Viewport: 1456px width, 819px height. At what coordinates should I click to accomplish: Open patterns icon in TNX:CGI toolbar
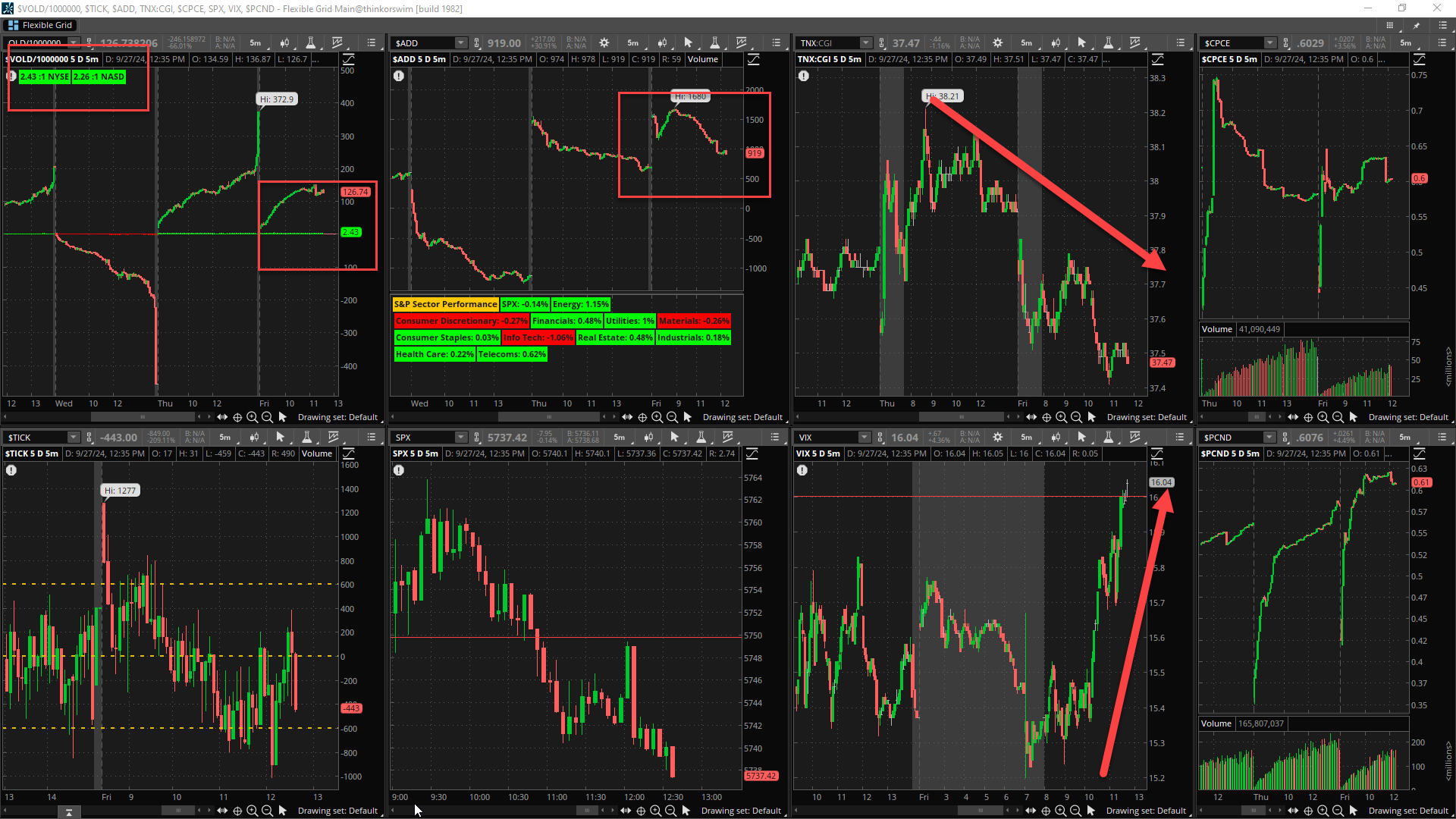coord(1134,43)
